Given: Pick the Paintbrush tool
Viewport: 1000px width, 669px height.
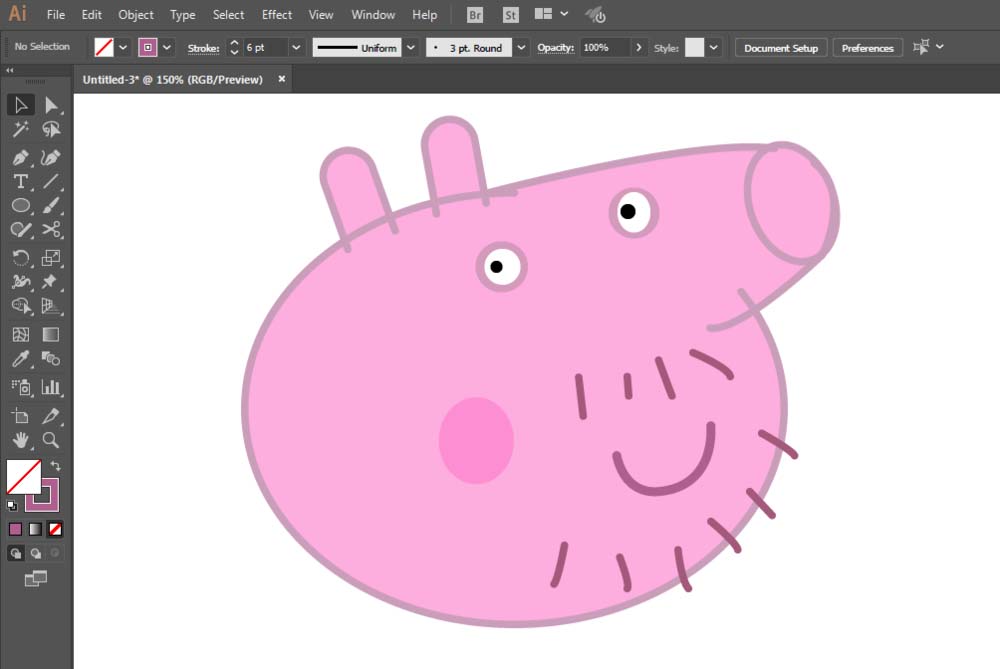Looking at the screenshot, I should (51, 205).
